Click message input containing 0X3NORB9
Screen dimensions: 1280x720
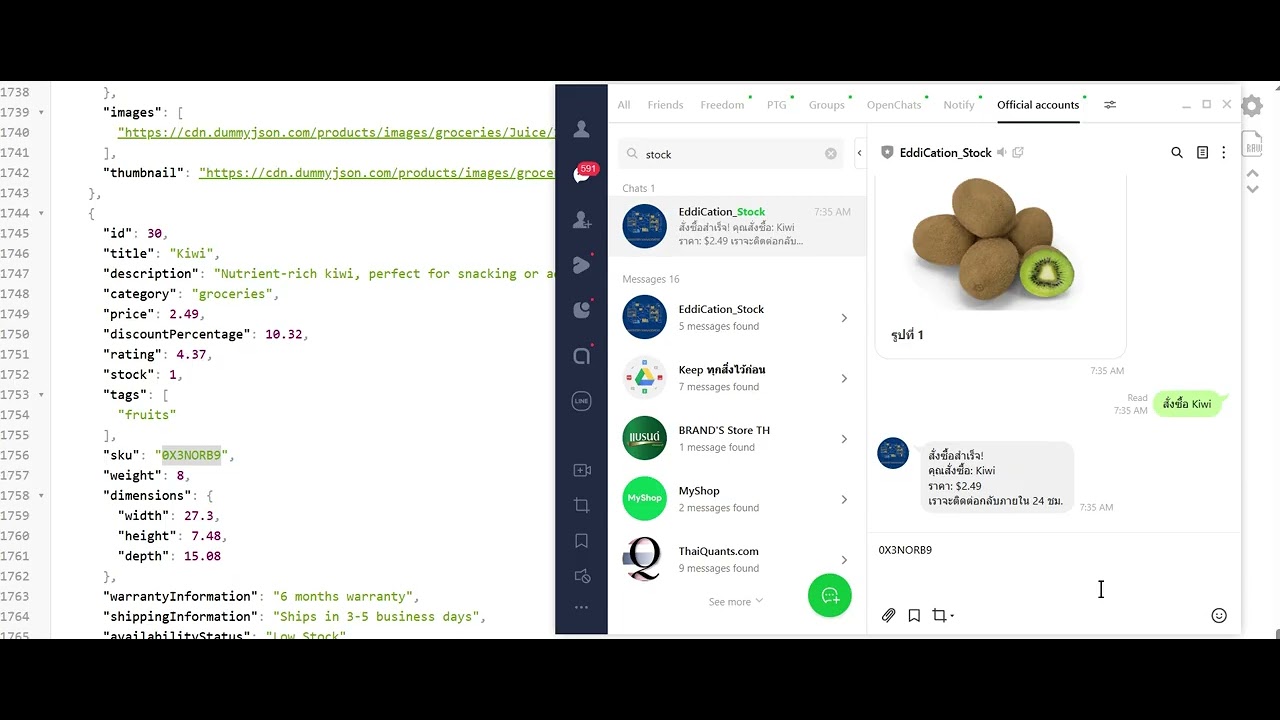tap(1053, 565)
